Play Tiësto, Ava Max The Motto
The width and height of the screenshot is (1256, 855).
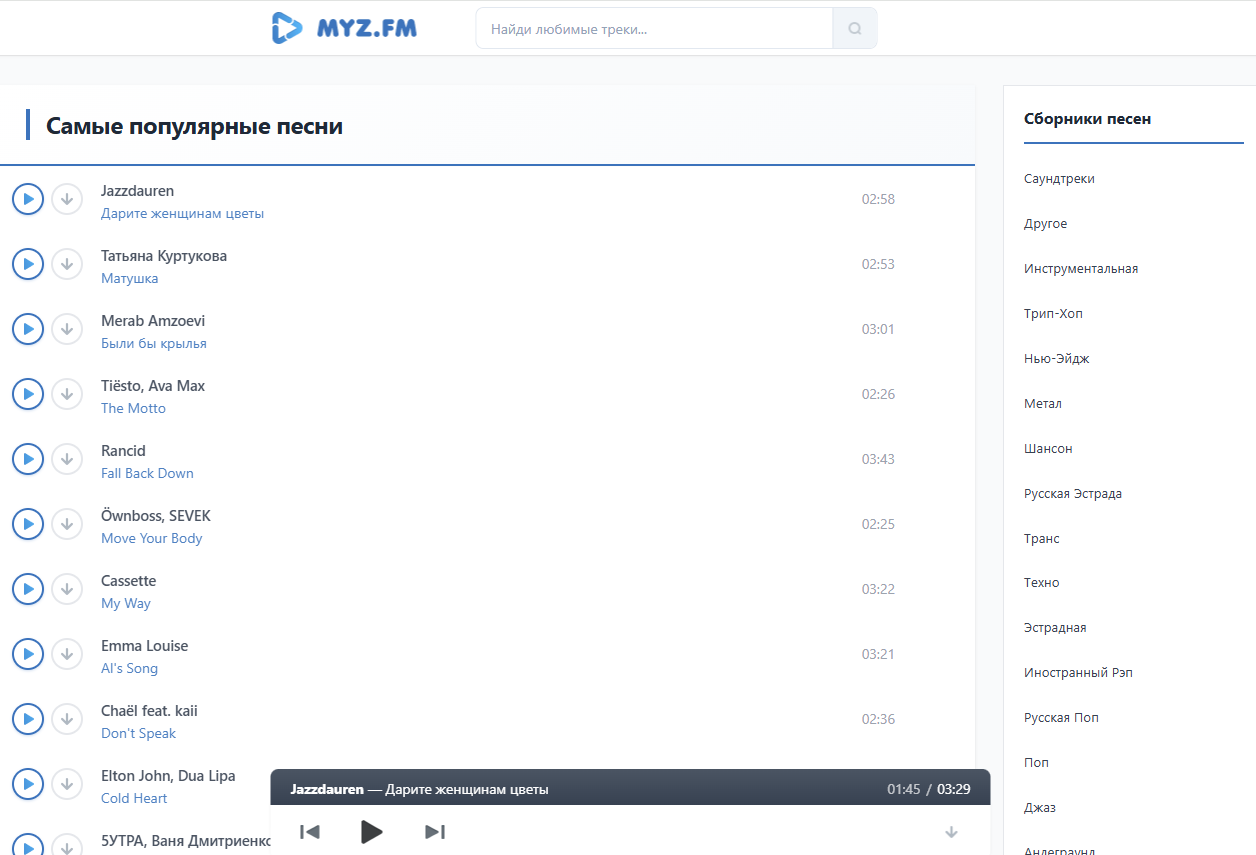28,394
